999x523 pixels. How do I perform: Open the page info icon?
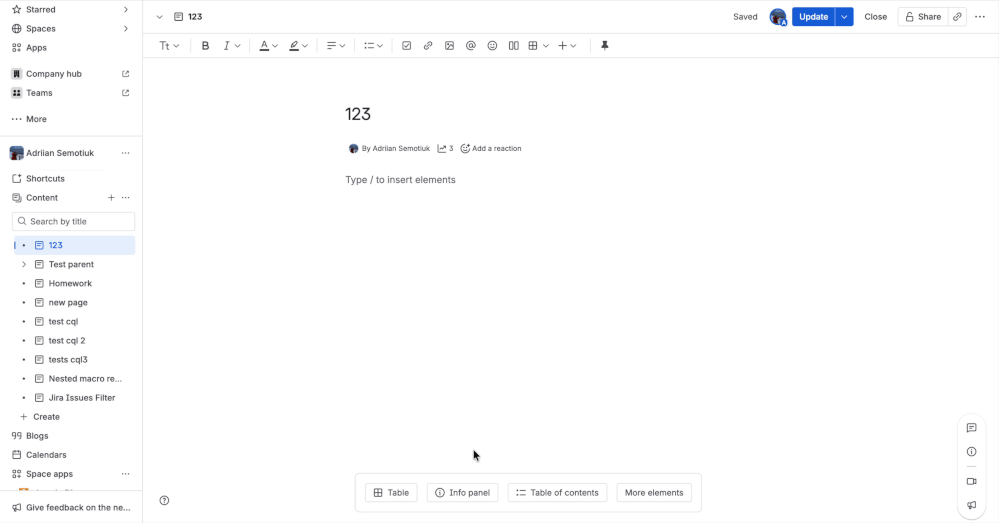(x=972, y=452)
